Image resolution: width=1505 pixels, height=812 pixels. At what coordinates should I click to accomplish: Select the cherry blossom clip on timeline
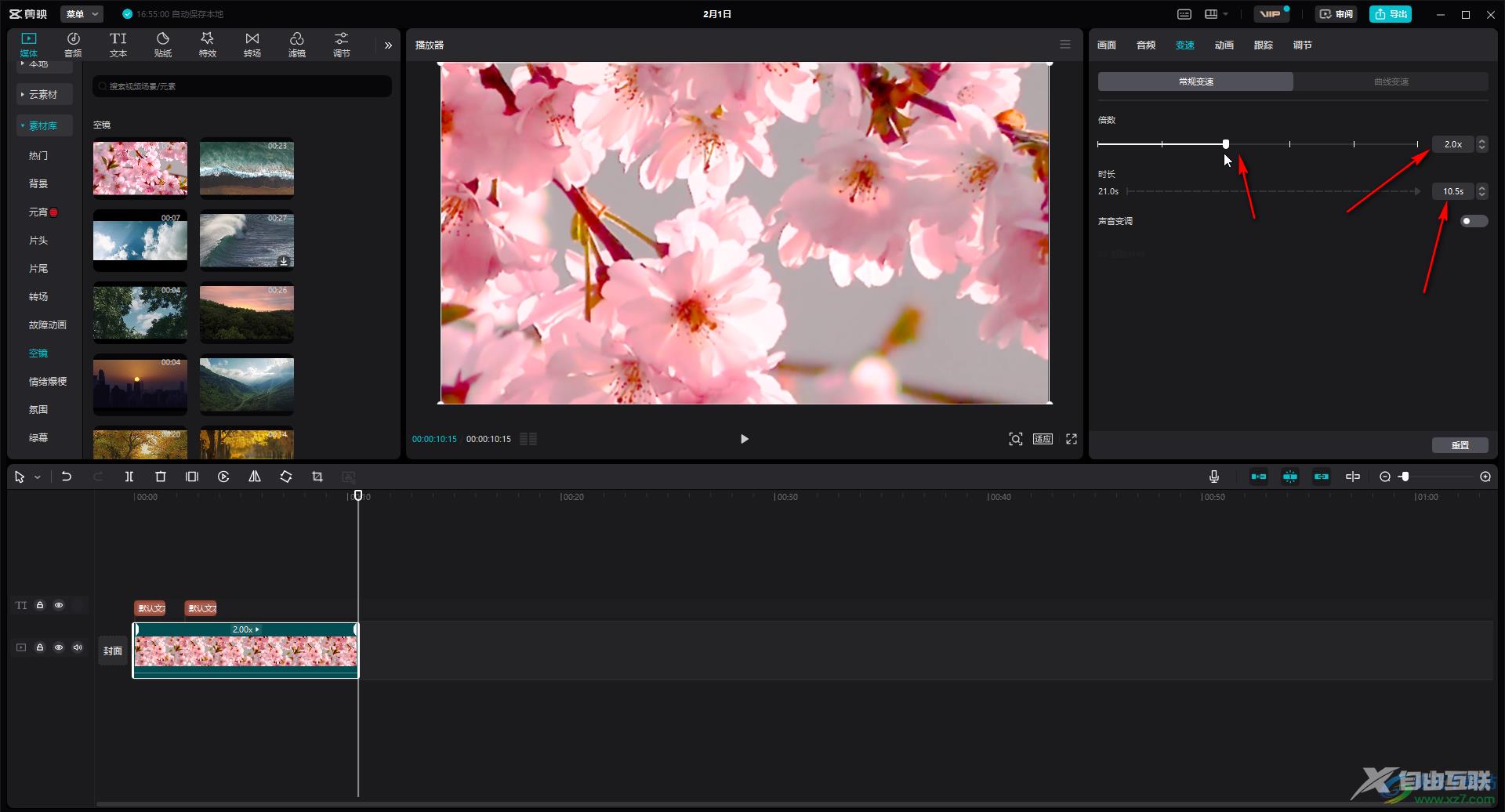246,651
